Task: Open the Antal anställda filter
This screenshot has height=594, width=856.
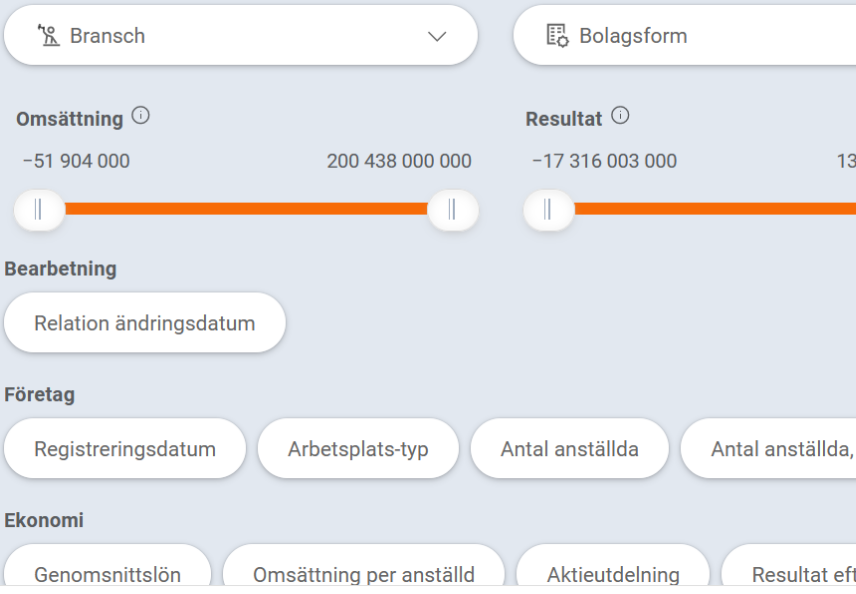Action: point(569,449)
